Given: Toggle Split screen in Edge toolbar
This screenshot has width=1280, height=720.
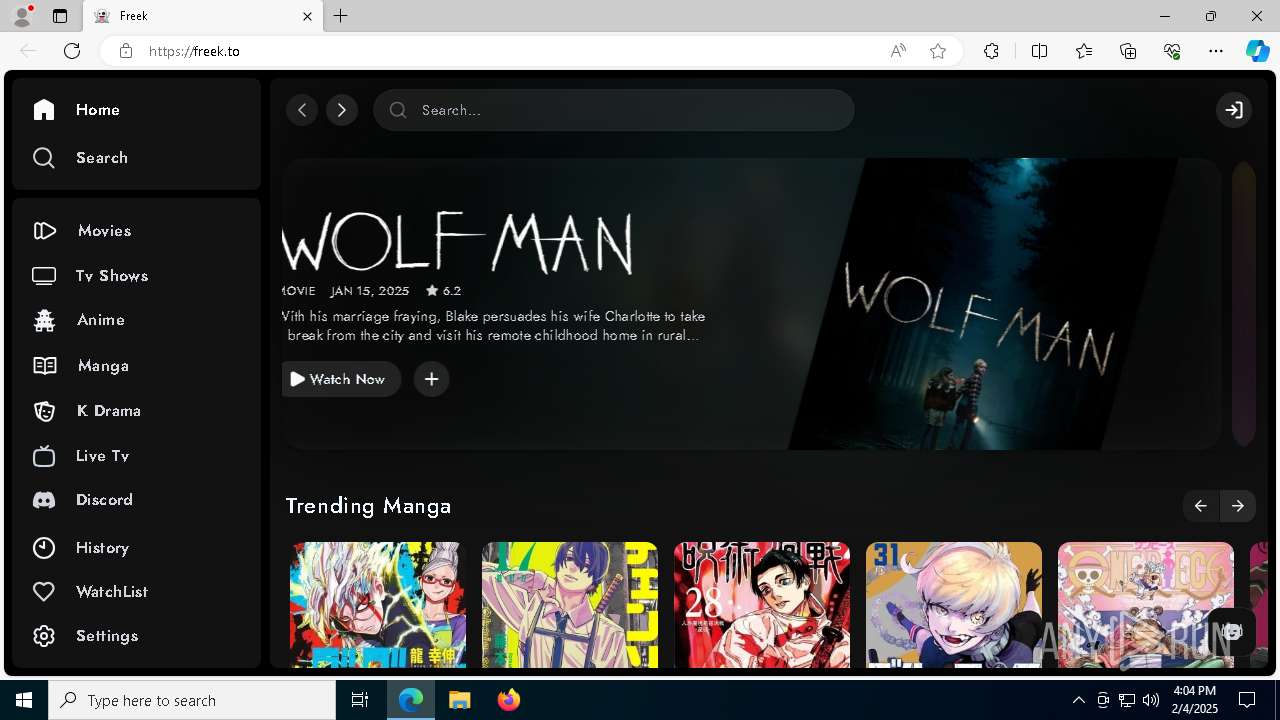Looking at the screenshot, I should 1040,51.
